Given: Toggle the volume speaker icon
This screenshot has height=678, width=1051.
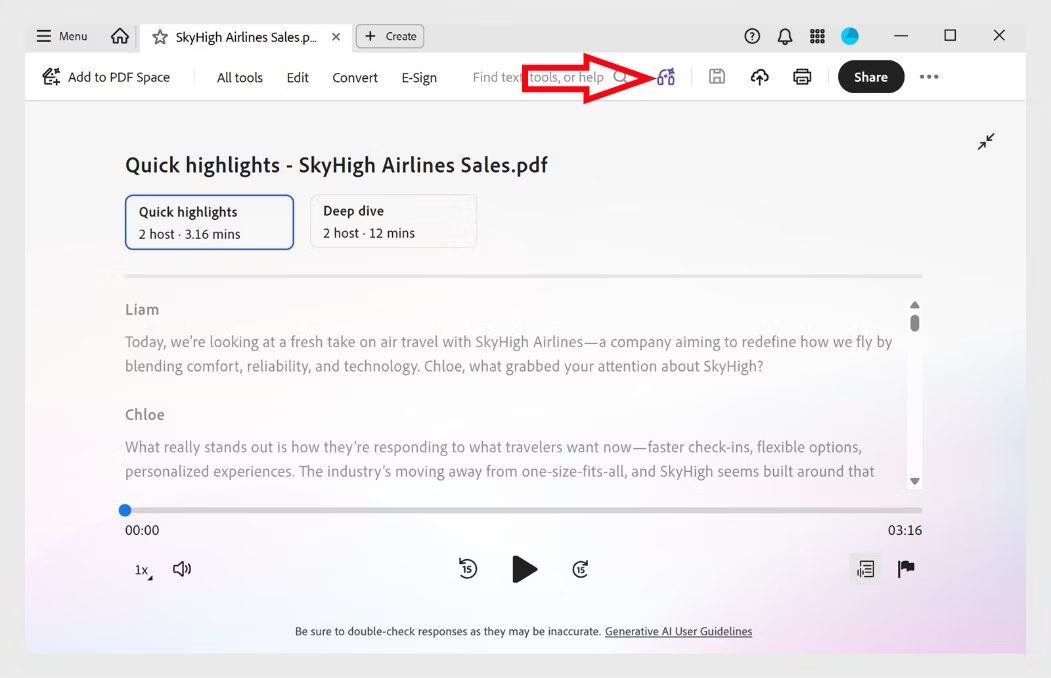Looking at the screenshot, I should pos(182,569).
